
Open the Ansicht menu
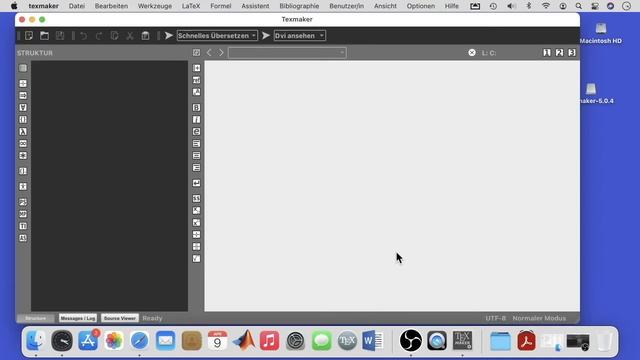pyautogui.click(x=385, y=6)
